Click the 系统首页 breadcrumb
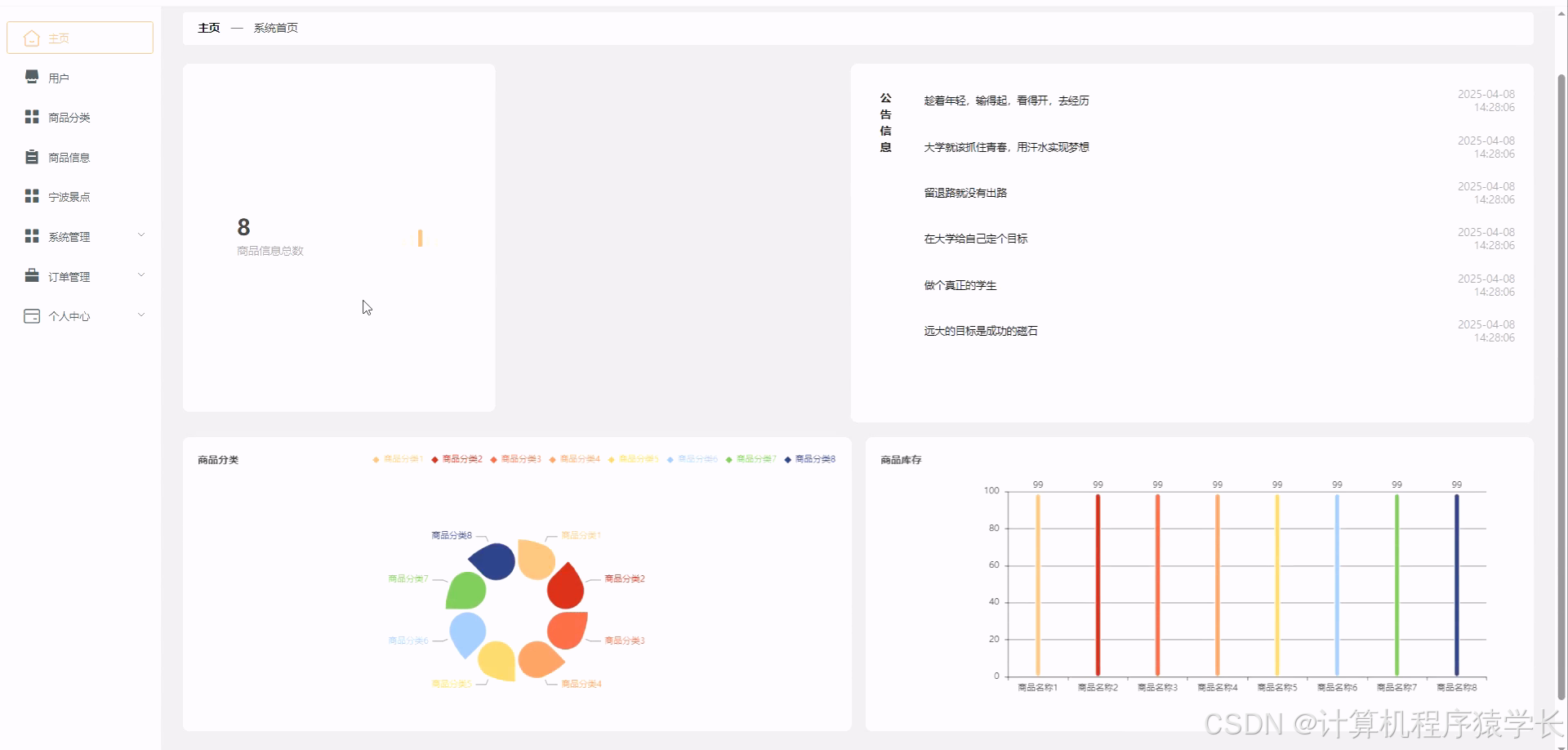 pos(276,28)
